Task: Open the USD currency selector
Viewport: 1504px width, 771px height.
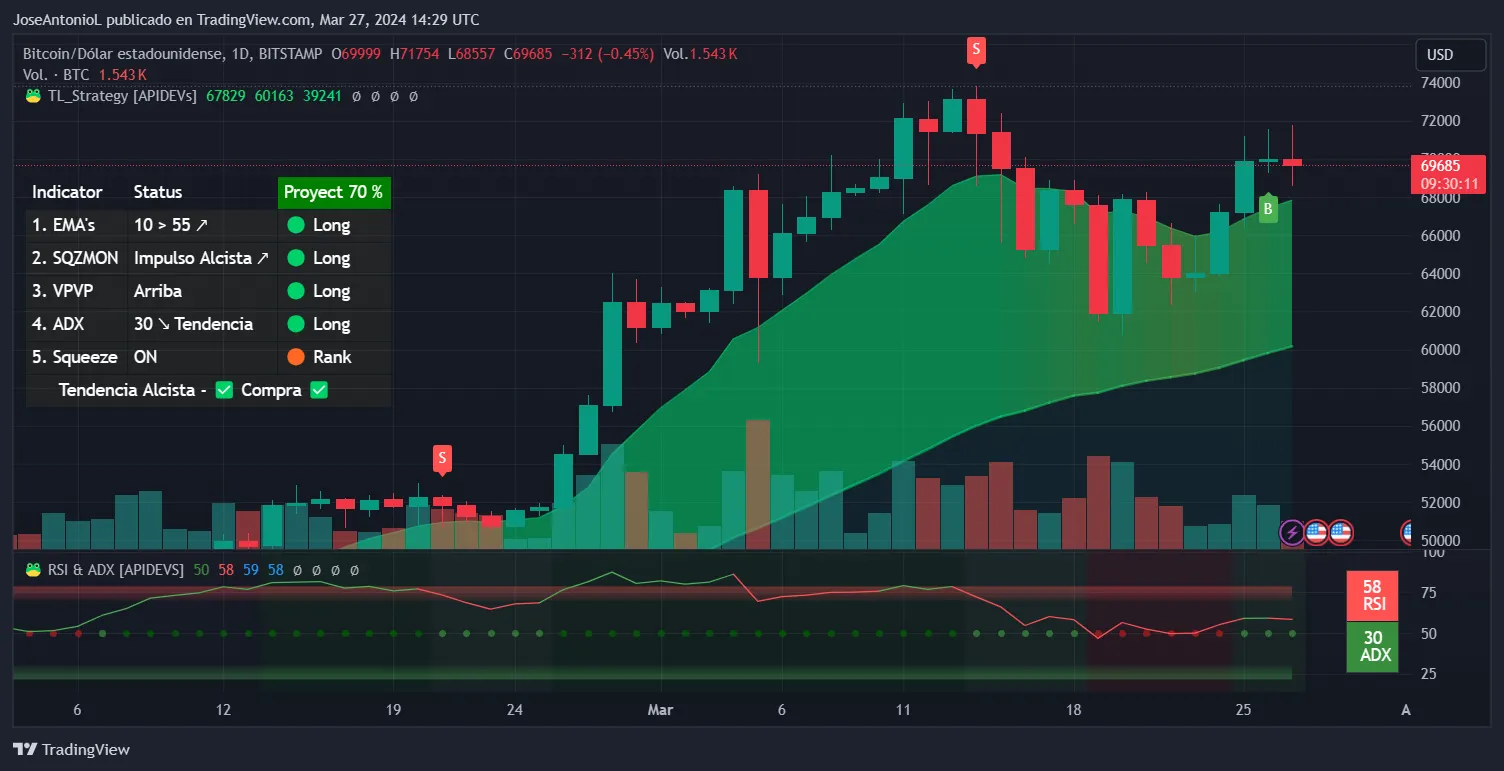Action: (x=1440, y=54)
